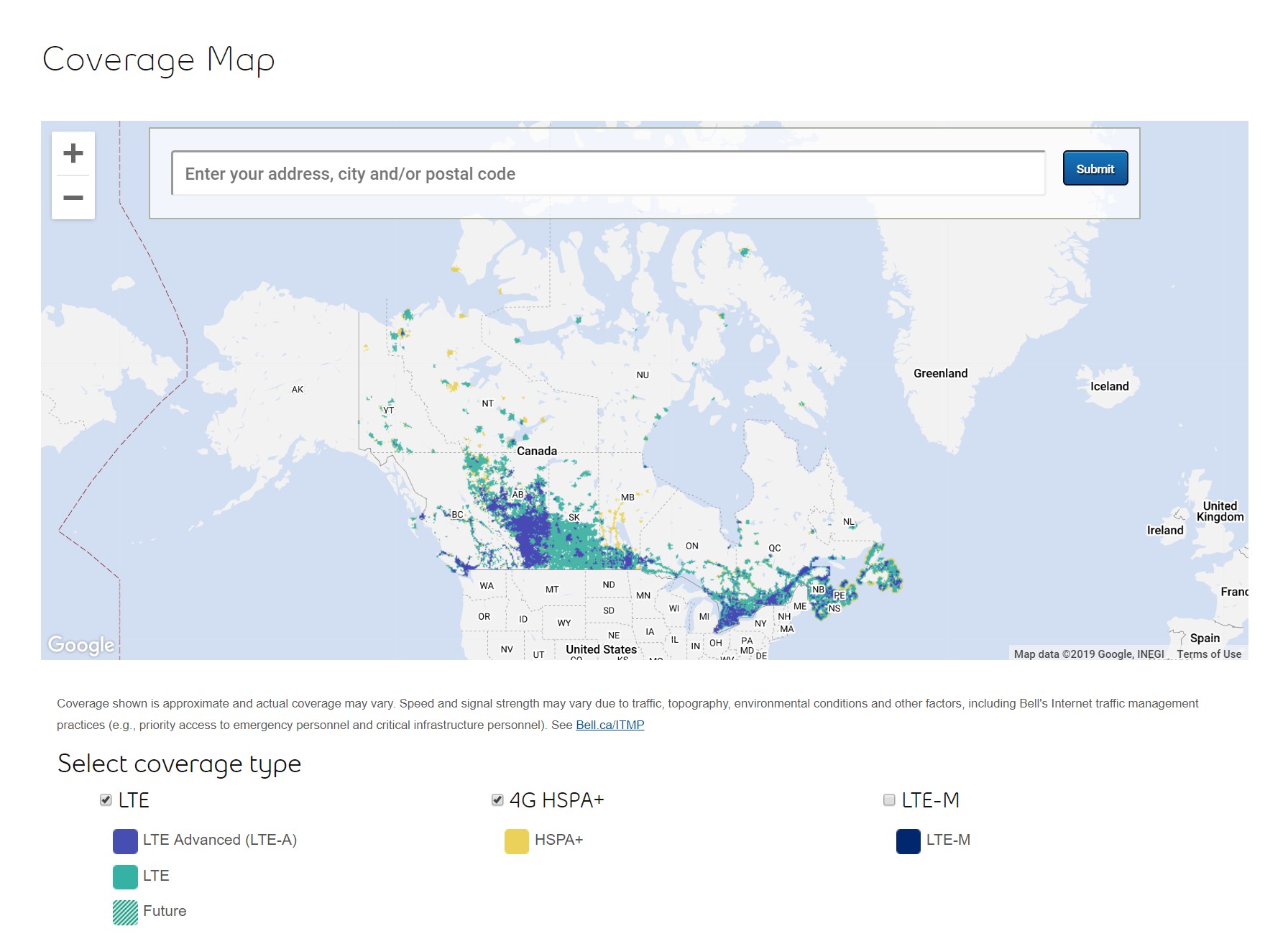Viewport: 1288px width, 939px height.
Task: Click the 'Future' legend label
Action: [165, 911]
